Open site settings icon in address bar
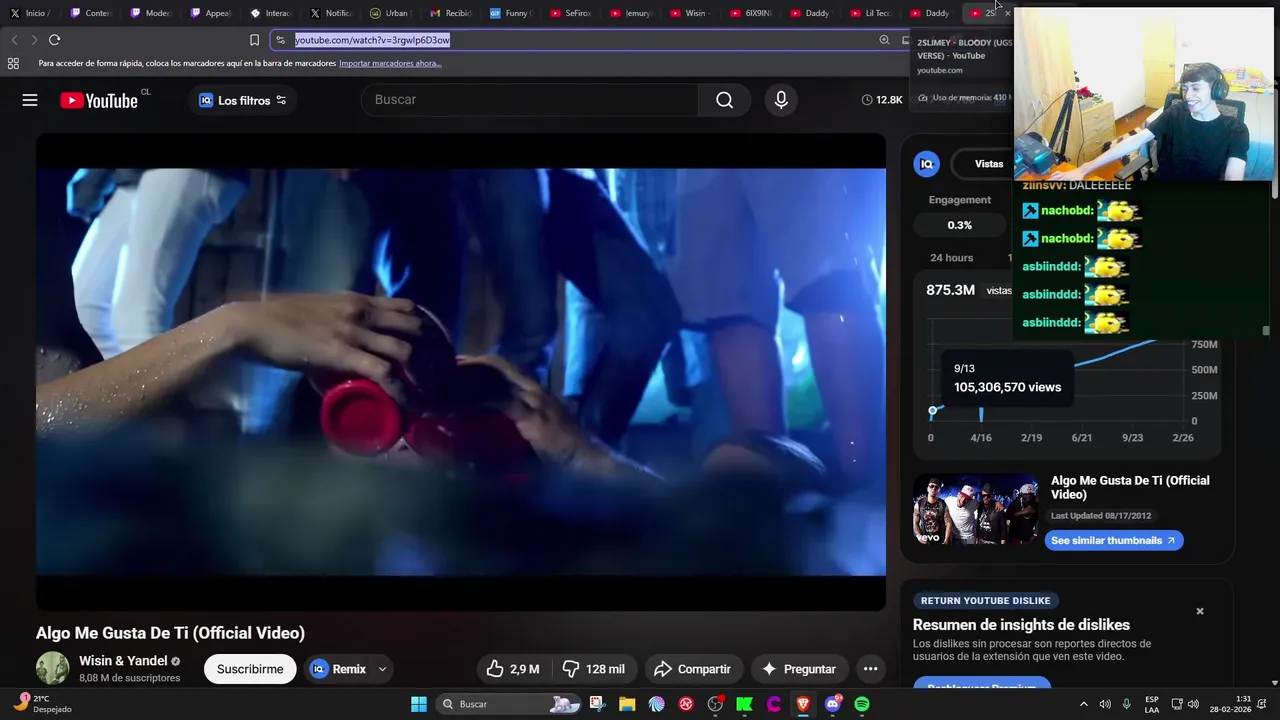Image resolution: width=1280 pixels, height=720 pixels. (281, 40)
